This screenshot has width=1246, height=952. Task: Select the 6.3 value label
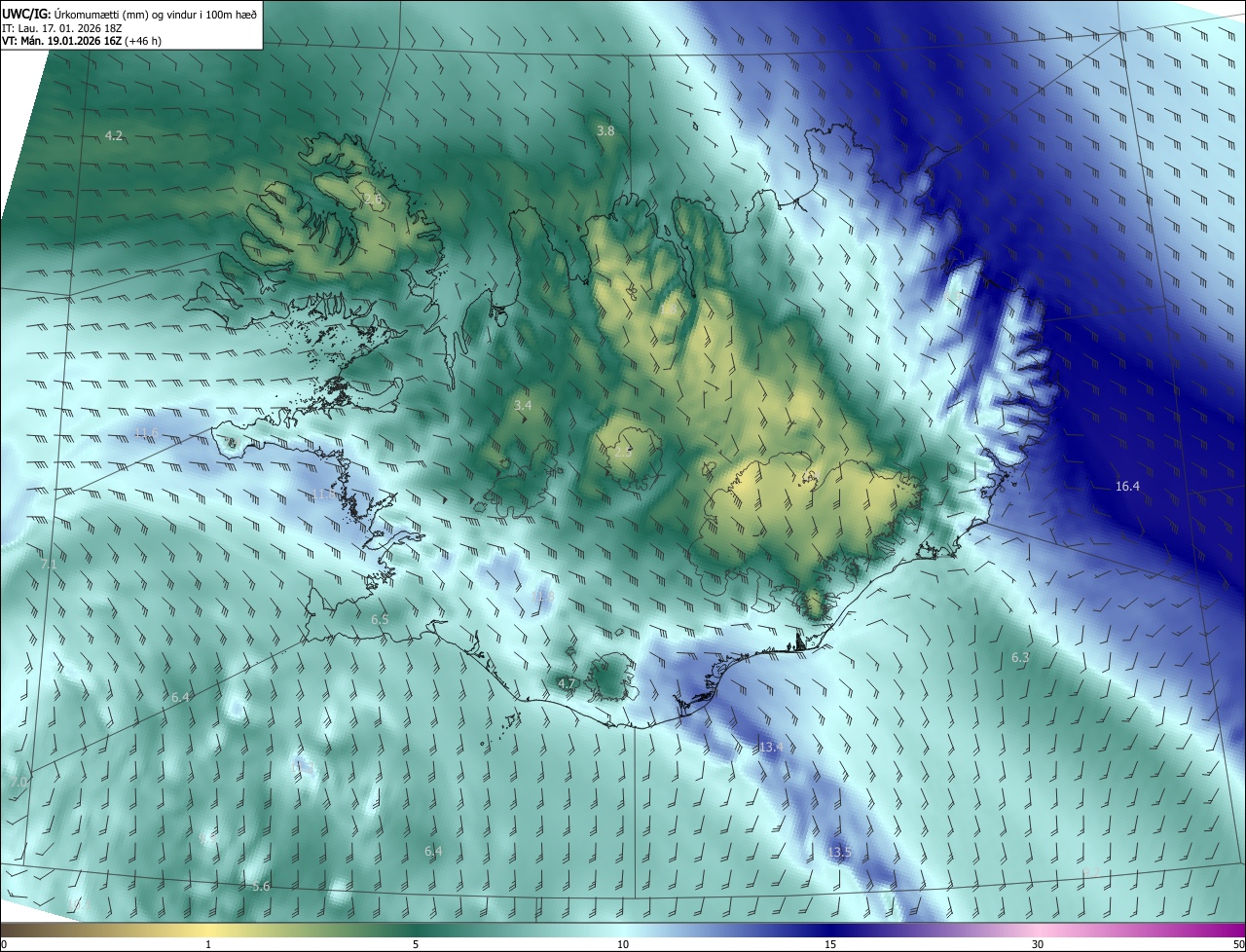point(1020,658)
